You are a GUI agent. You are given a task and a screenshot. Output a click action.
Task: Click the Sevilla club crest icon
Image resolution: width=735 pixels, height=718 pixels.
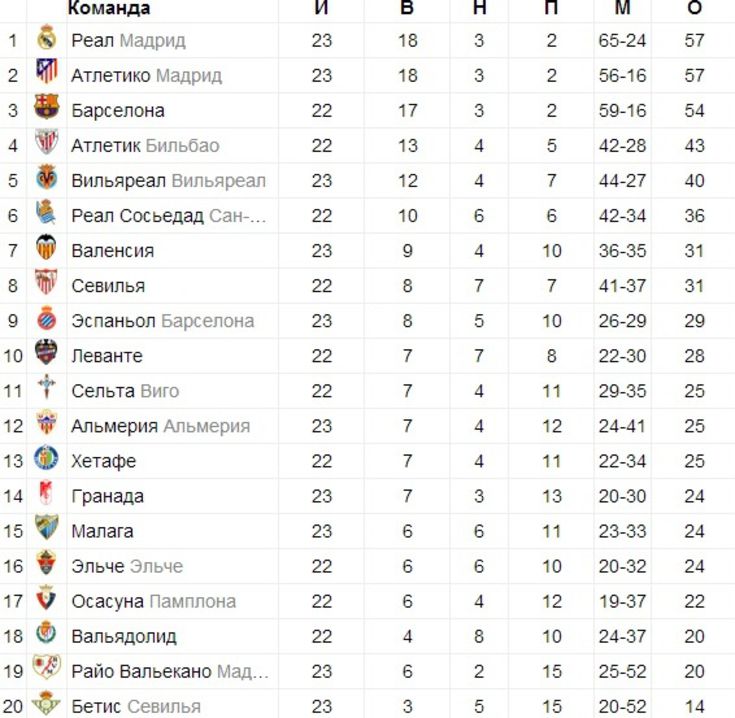point(46,282)
